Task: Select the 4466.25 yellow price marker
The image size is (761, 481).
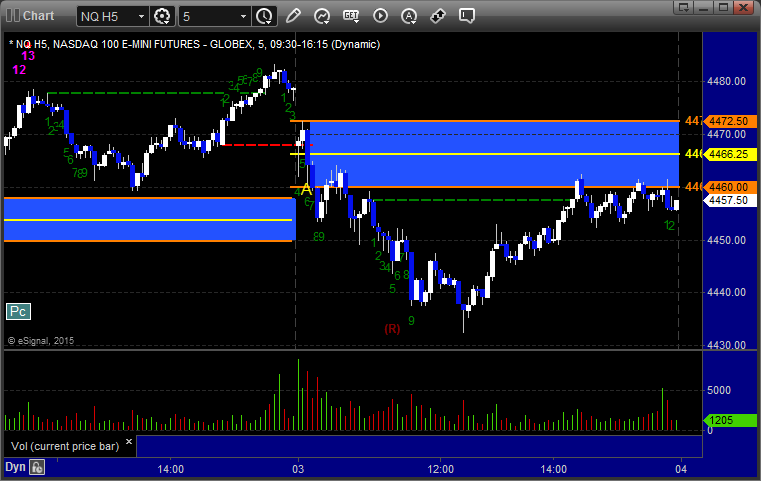Action: [x=730, y=154]
